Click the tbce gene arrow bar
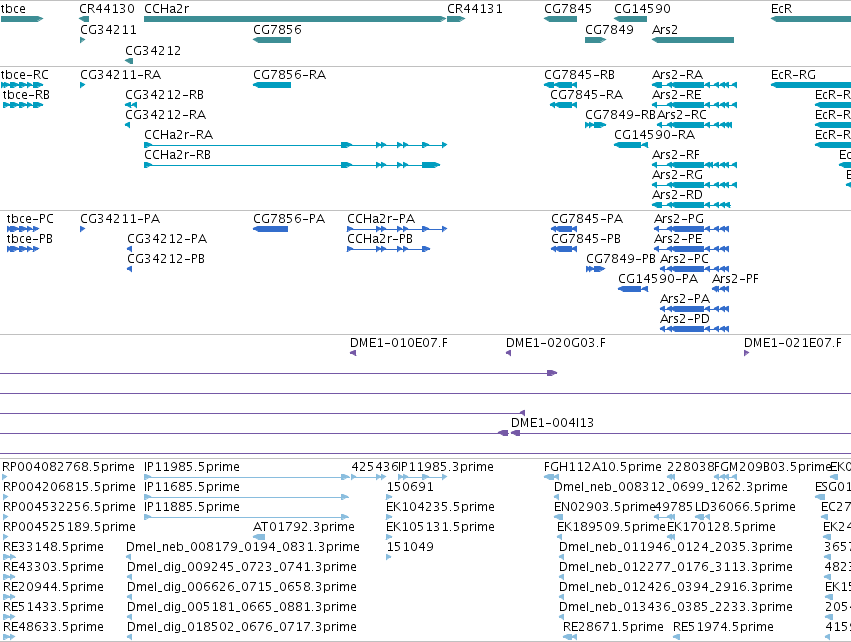This screenshot has width=851, height=642. (x=22, y=19)
